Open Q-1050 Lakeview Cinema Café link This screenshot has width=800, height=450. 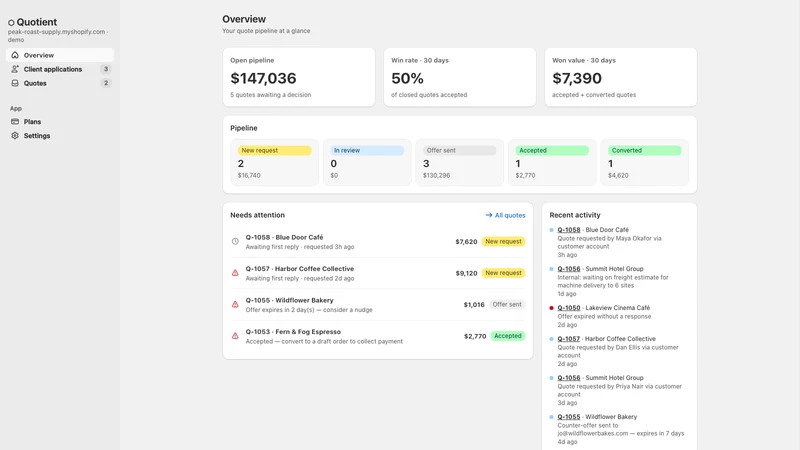(568, 308)
